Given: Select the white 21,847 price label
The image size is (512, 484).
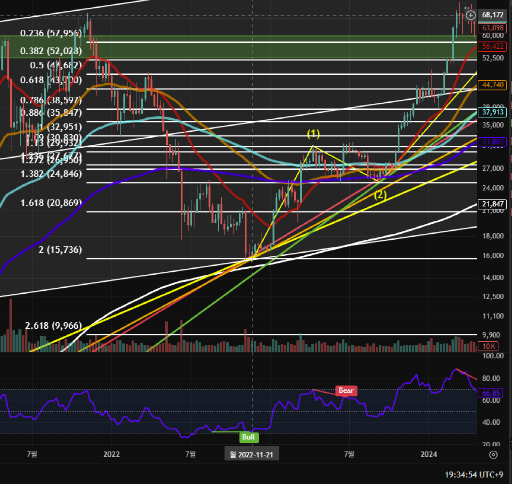Looking at the screenshot, I should pos(492,204).
